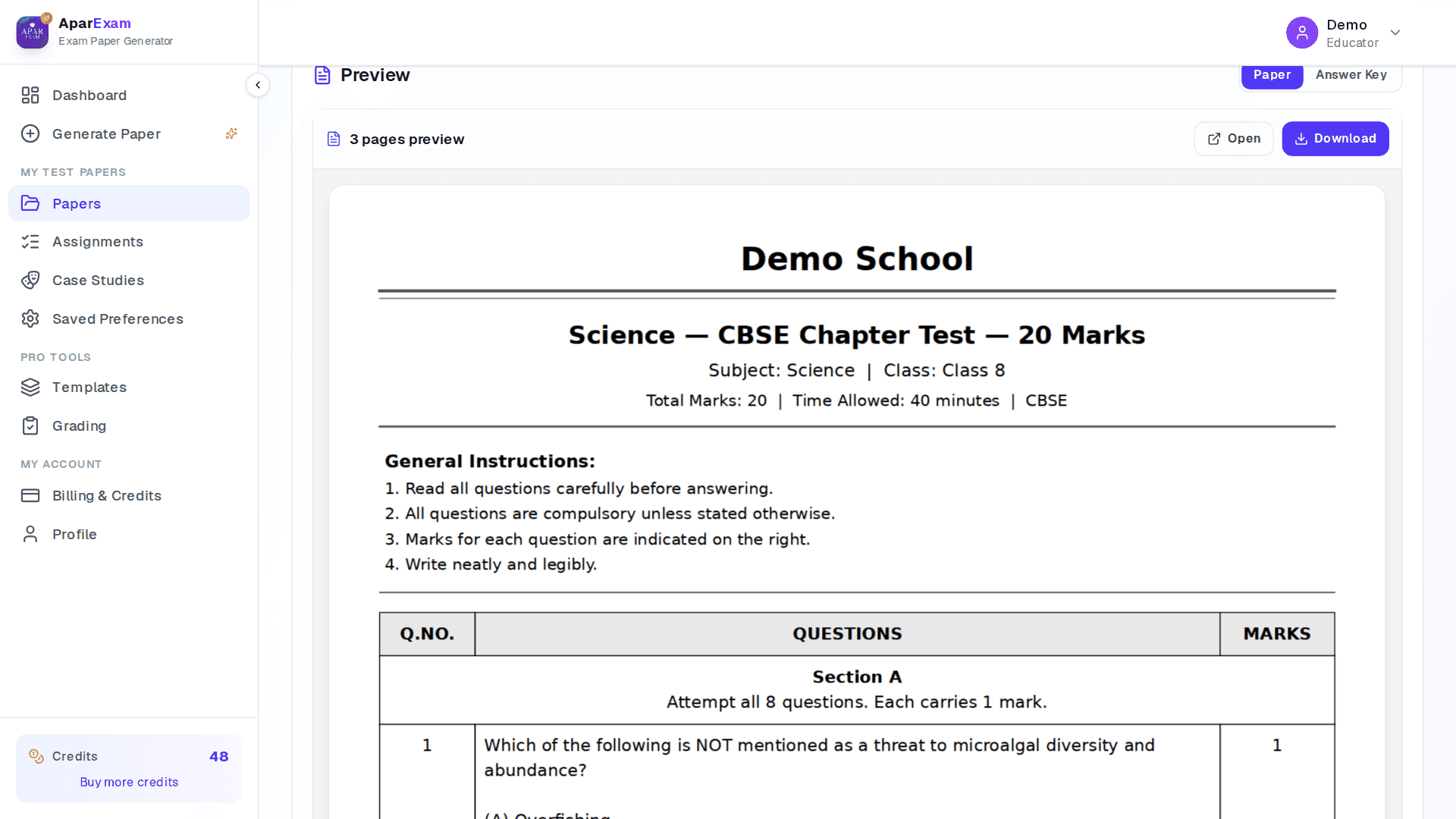Click the Generate Paper label
Image resolution: width=1456 pixels, height=819 pixels.
click(x=106, y=134)
